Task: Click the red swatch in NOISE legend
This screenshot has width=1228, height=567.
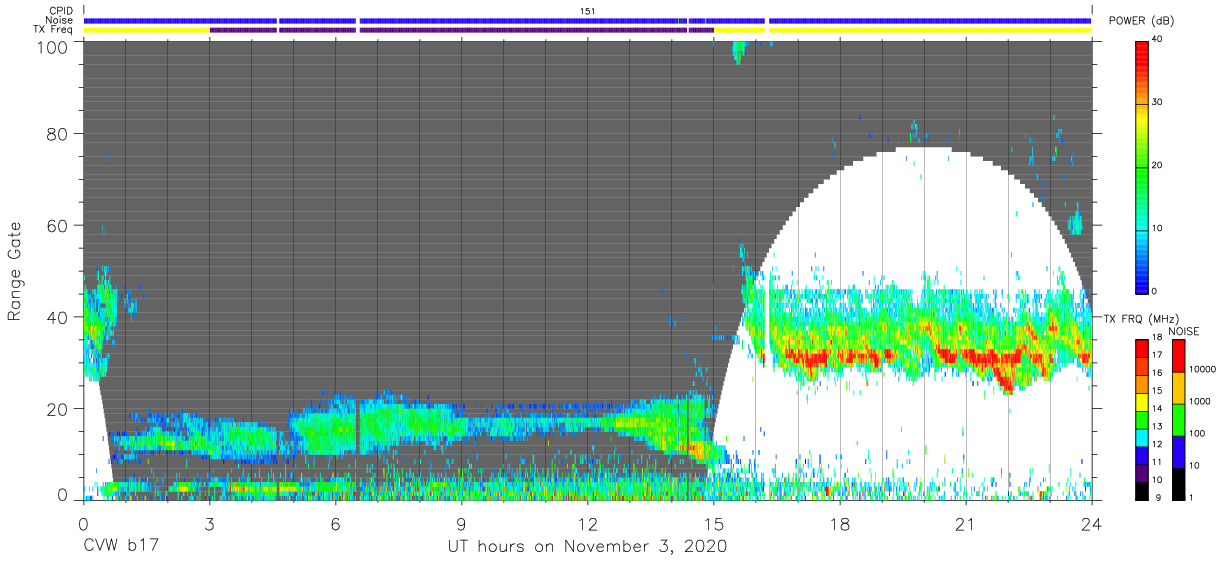Action: pos(1178,356)
